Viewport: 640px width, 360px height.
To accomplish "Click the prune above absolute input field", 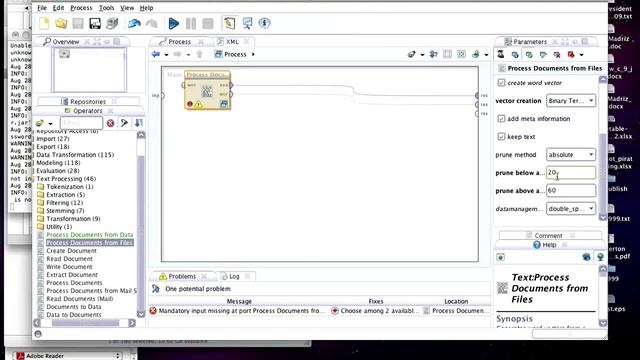I will [571, 190].
